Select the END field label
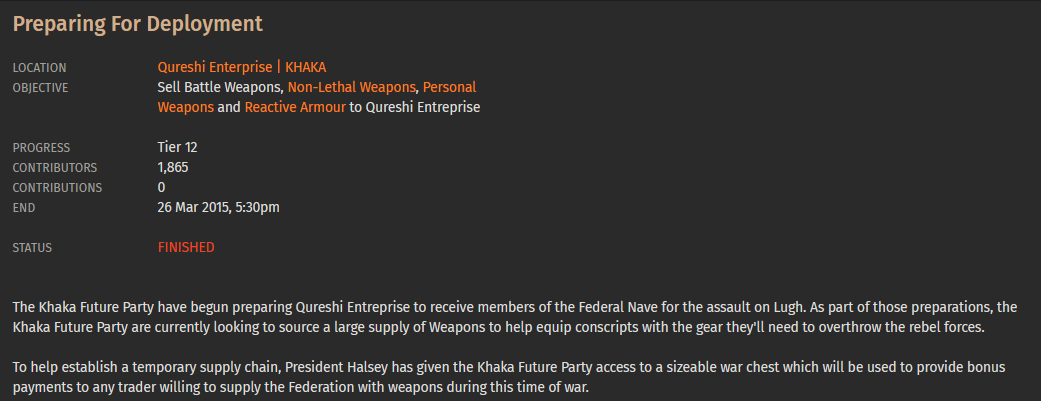Image resolution: width=1041 pixels, height=401 pixels. coord(24,207)
